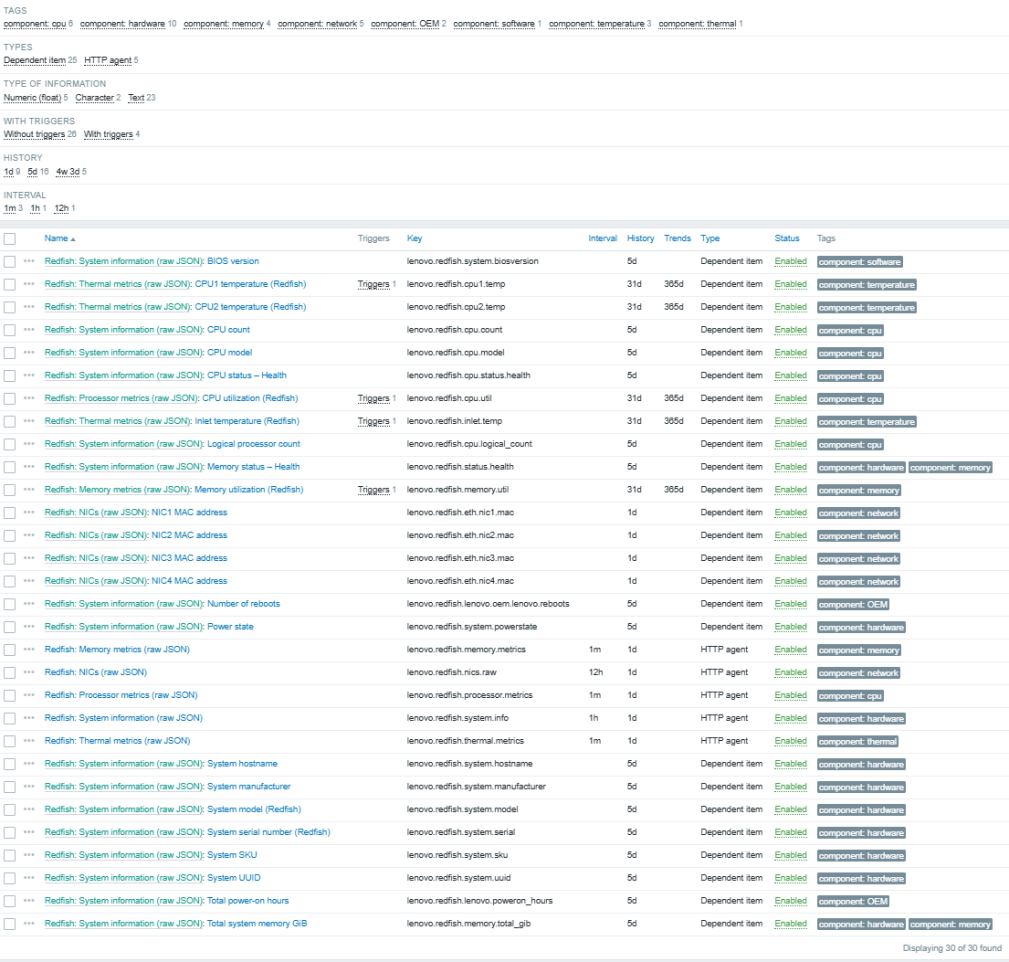Open the three-dot menu for System hostname row

(x=29, y=764)
